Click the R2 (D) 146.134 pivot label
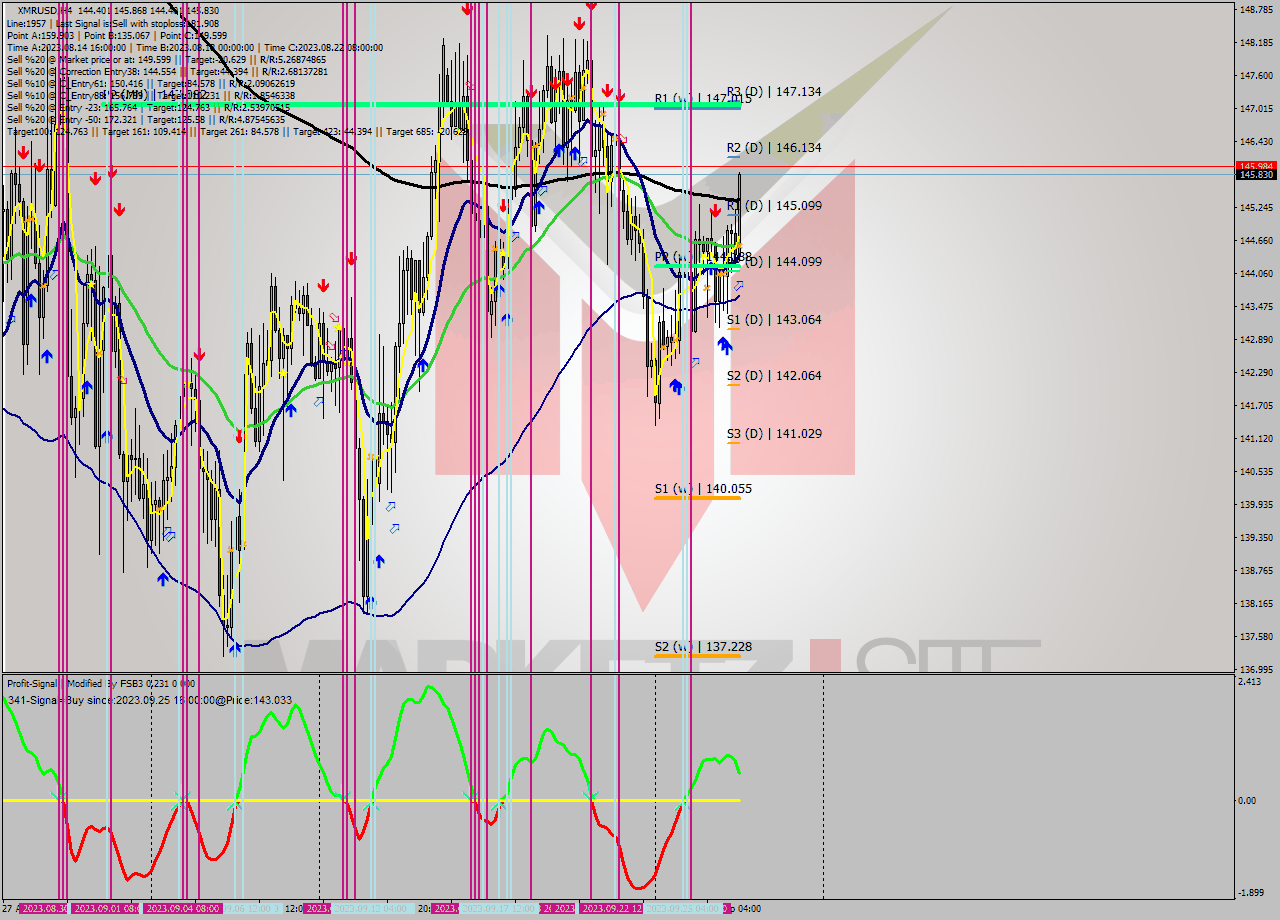Image resolution: width=1280 pixels, height=920 pixels. tap(774, 147)
